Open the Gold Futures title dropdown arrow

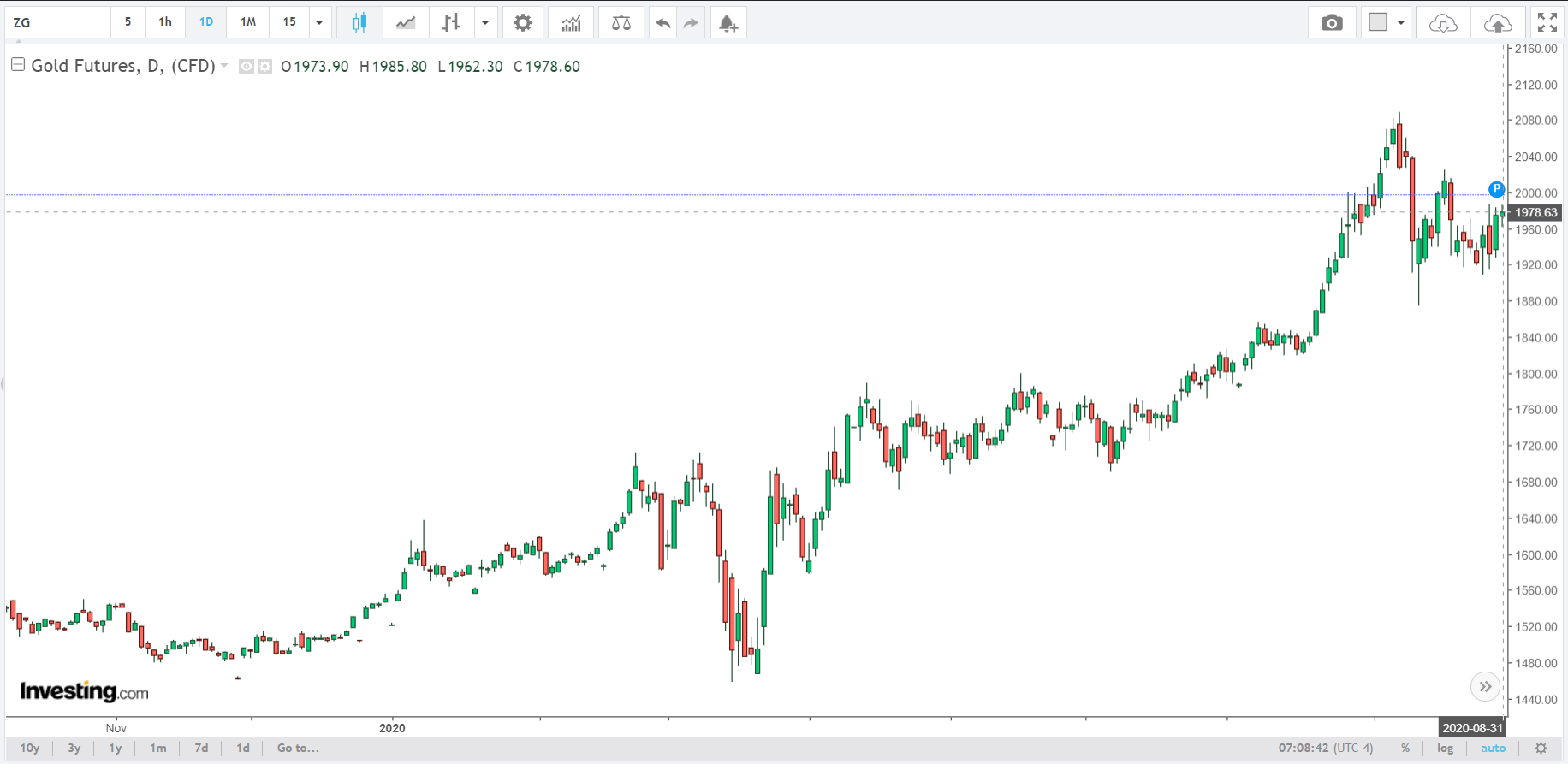tap(224, 66)
